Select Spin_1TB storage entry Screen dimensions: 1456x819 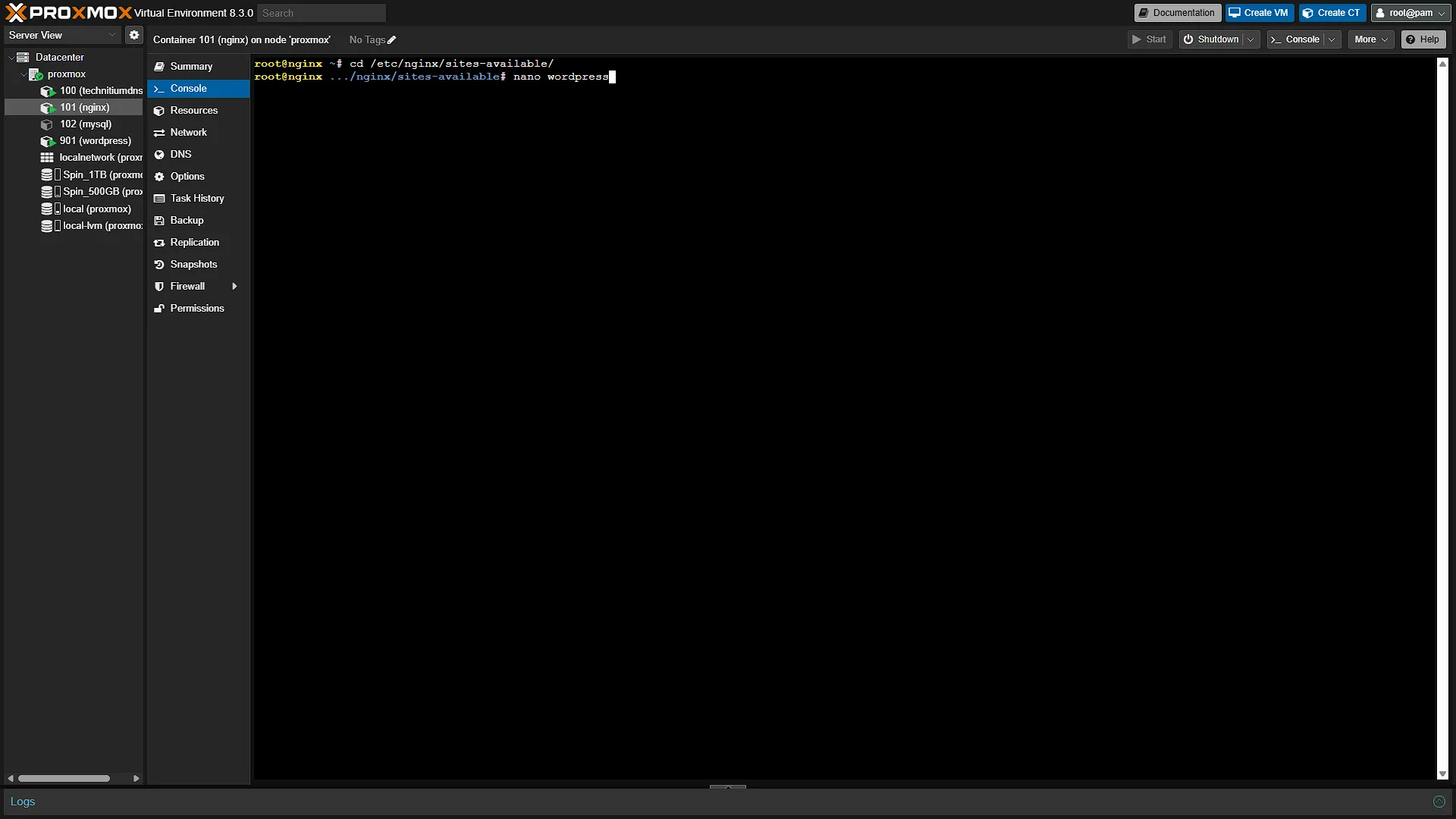tap(93, 175)
